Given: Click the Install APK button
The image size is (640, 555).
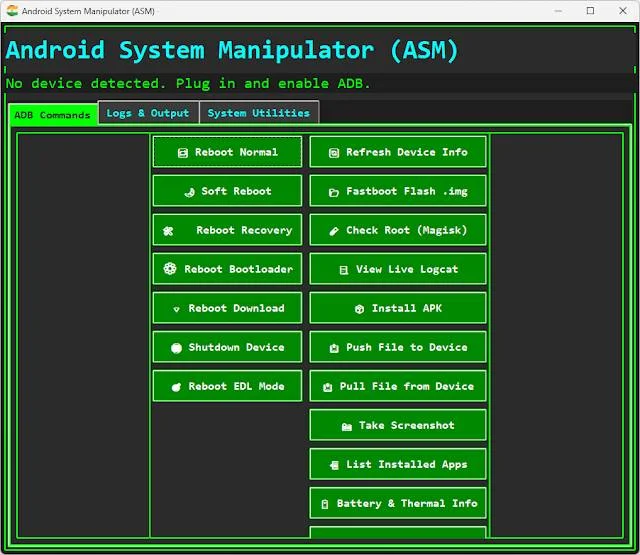Looking at the screenshot, I should (x=398, y=308).
